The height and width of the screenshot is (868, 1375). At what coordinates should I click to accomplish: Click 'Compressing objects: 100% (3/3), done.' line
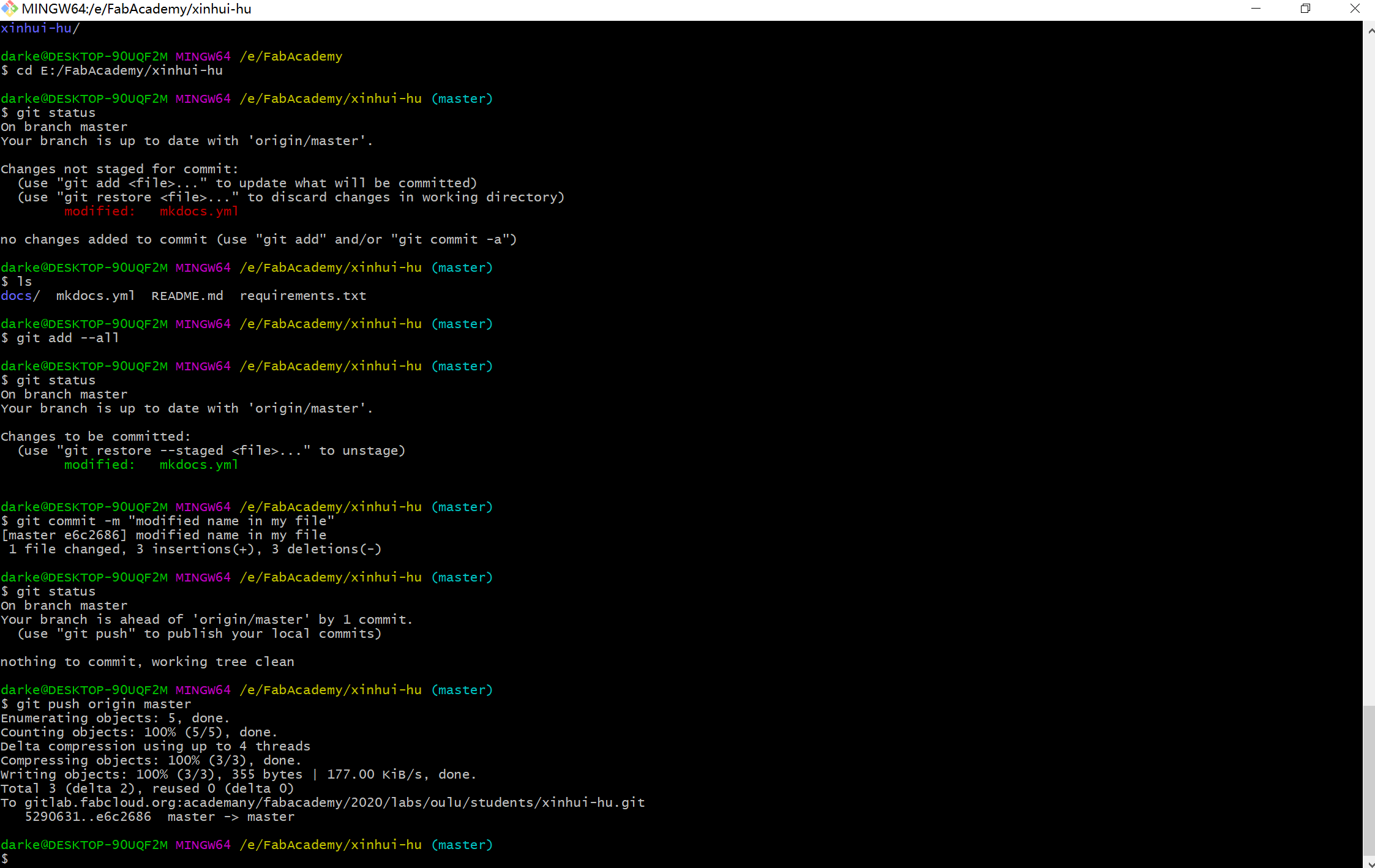click(x=151, y=760)
